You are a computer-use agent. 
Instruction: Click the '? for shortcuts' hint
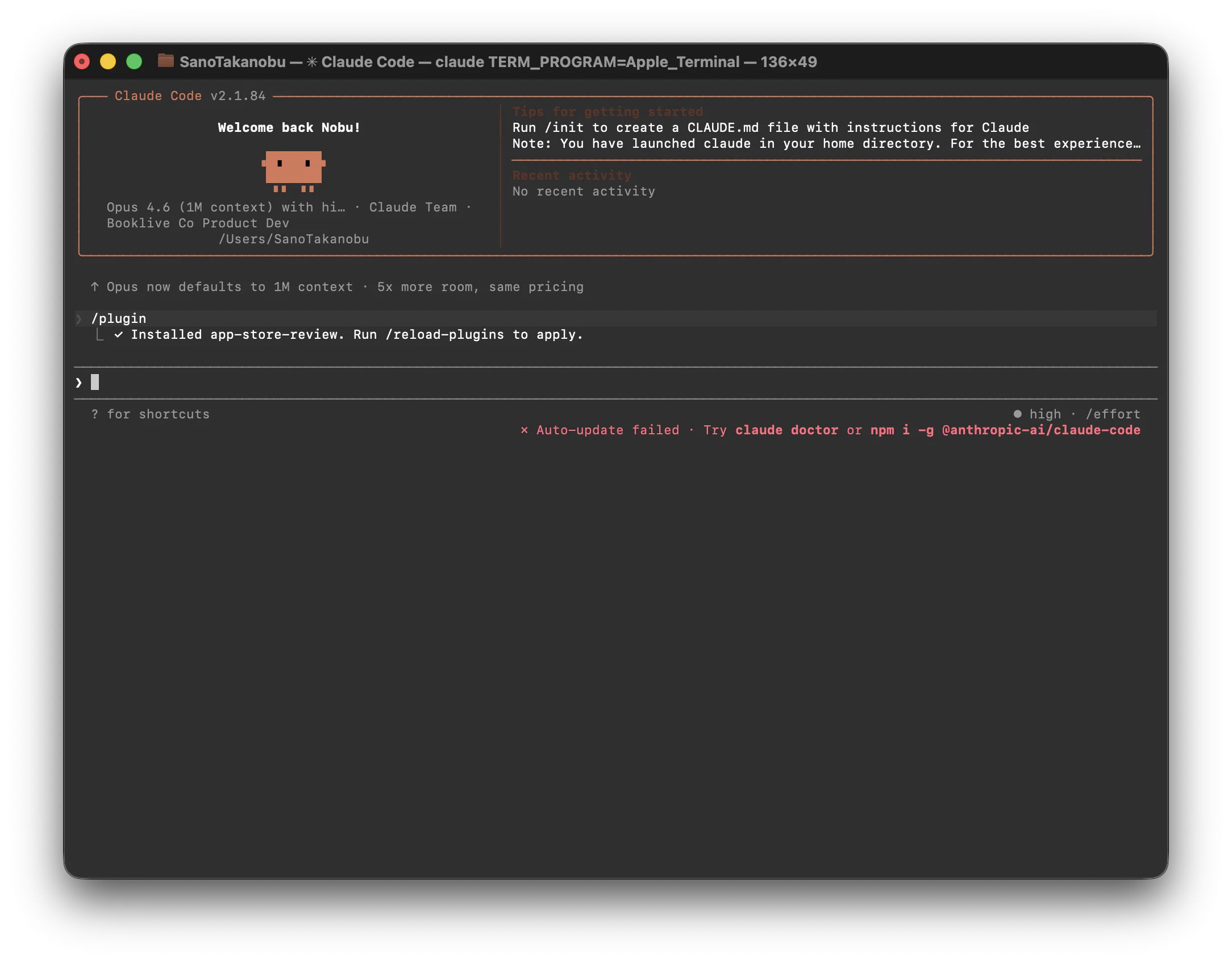coord(151,414)
